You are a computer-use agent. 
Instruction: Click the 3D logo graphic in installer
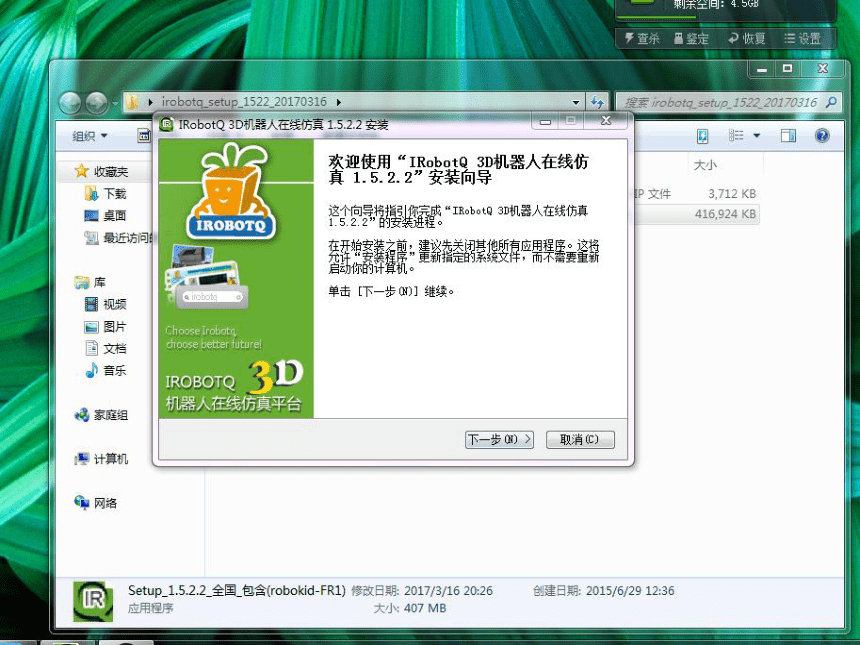pos(276,376)
